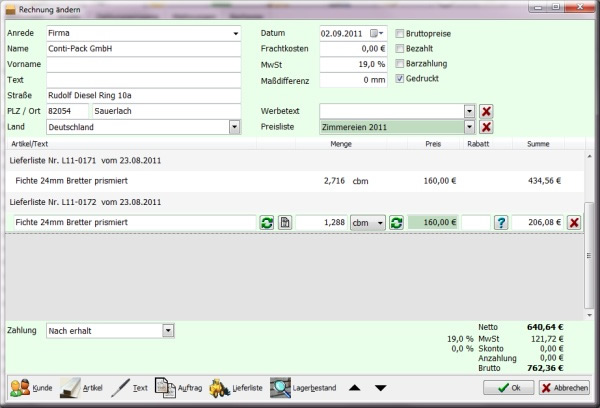Edit the Straße field Rudolf Diesel Ring

[x=143, y=96]
